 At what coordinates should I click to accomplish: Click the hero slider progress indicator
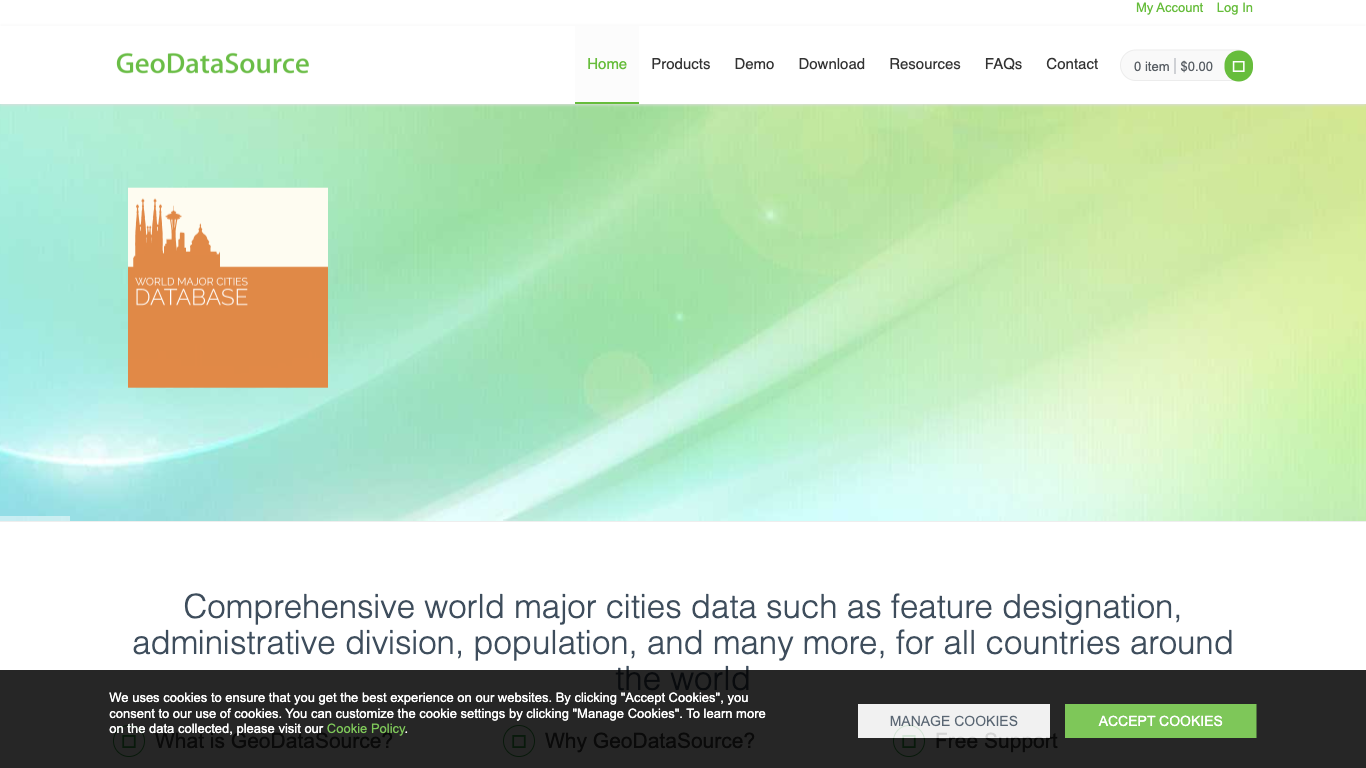pos(35,518)
